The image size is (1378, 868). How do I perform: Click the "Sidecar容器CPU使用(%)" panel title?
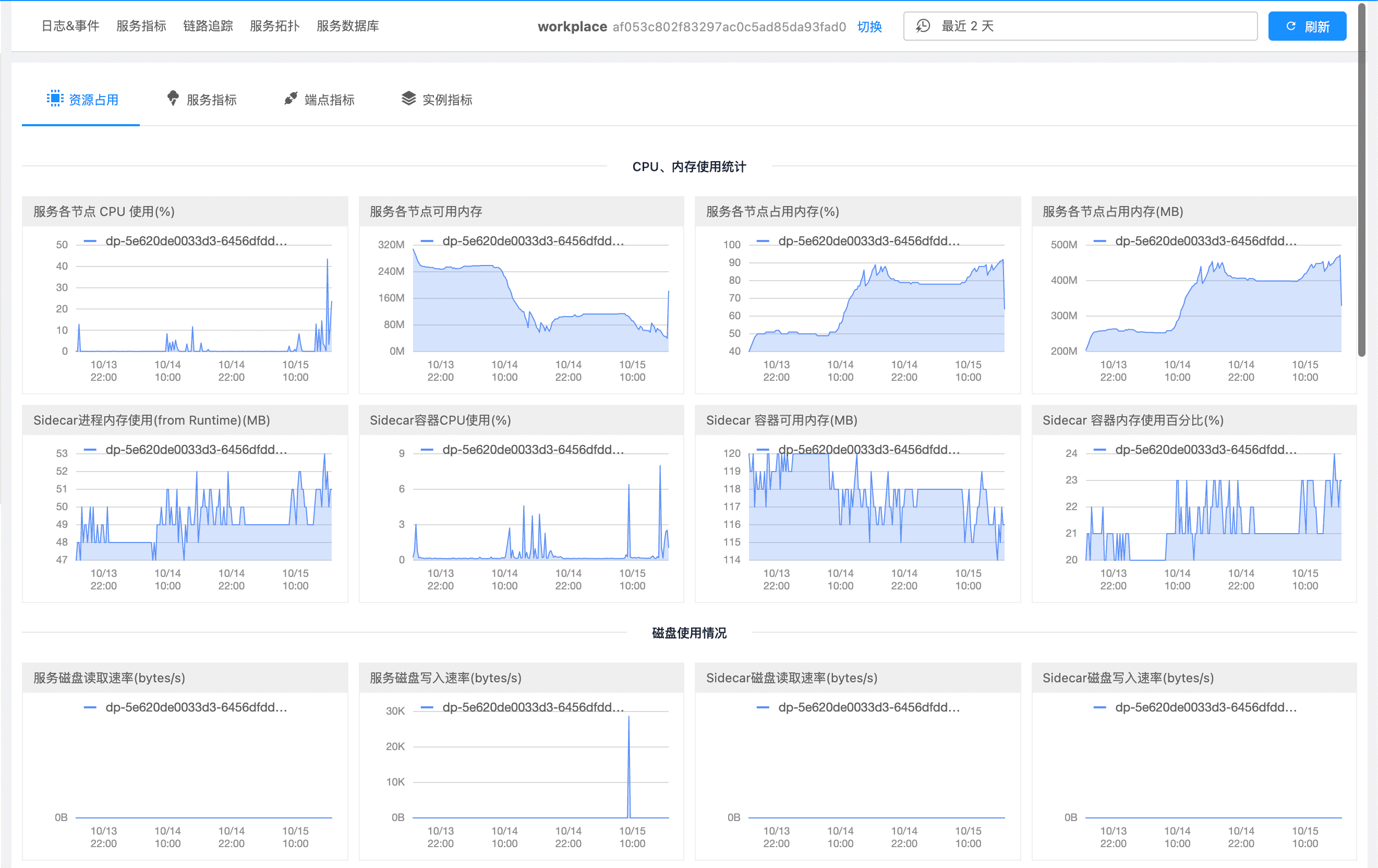tap(440, 420)
